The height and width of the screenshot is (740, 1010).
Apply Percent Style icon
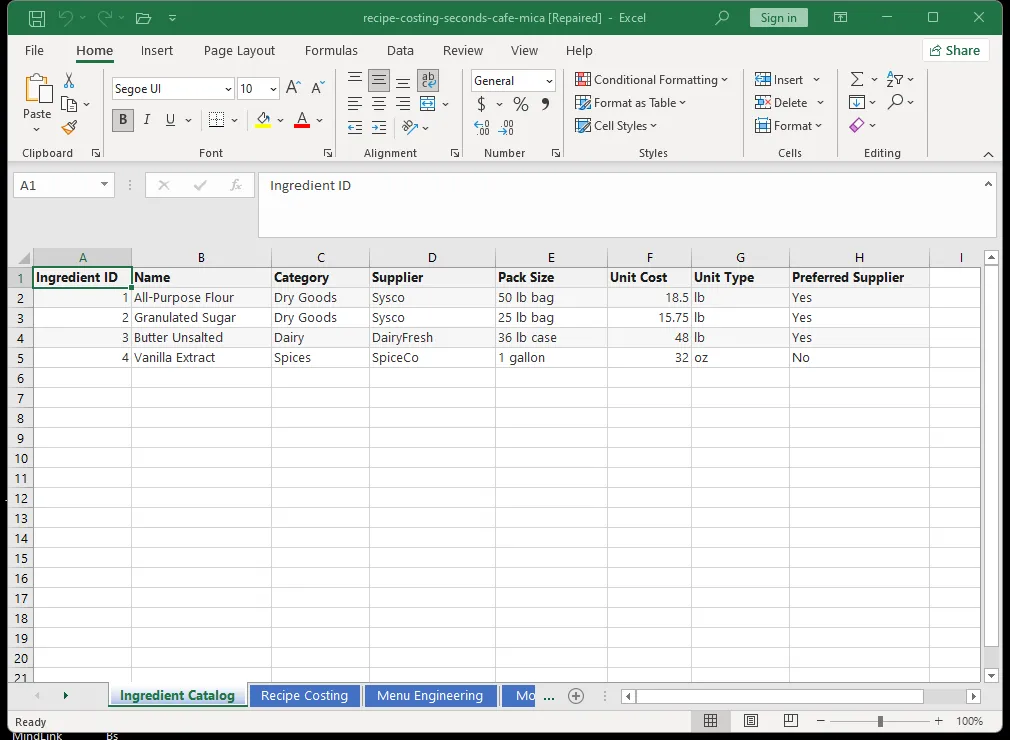[520, 104]
